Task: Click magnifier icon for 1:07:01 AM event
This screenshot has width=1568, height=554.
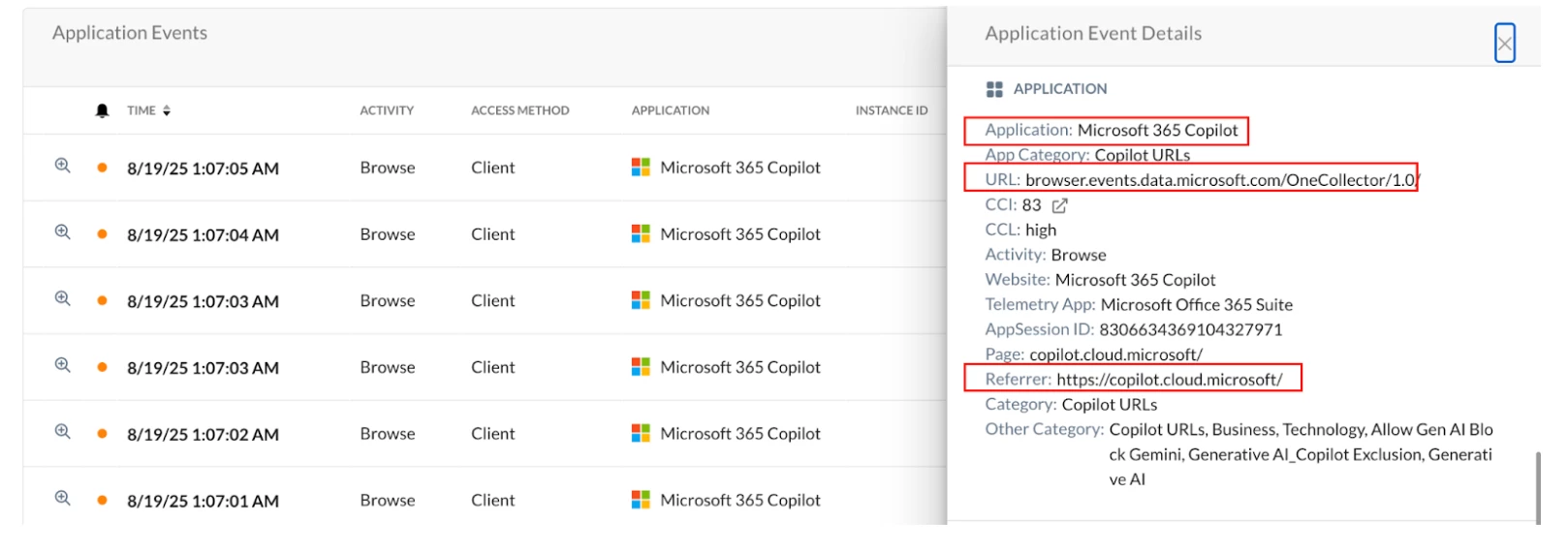Action: tap(63, 499)
